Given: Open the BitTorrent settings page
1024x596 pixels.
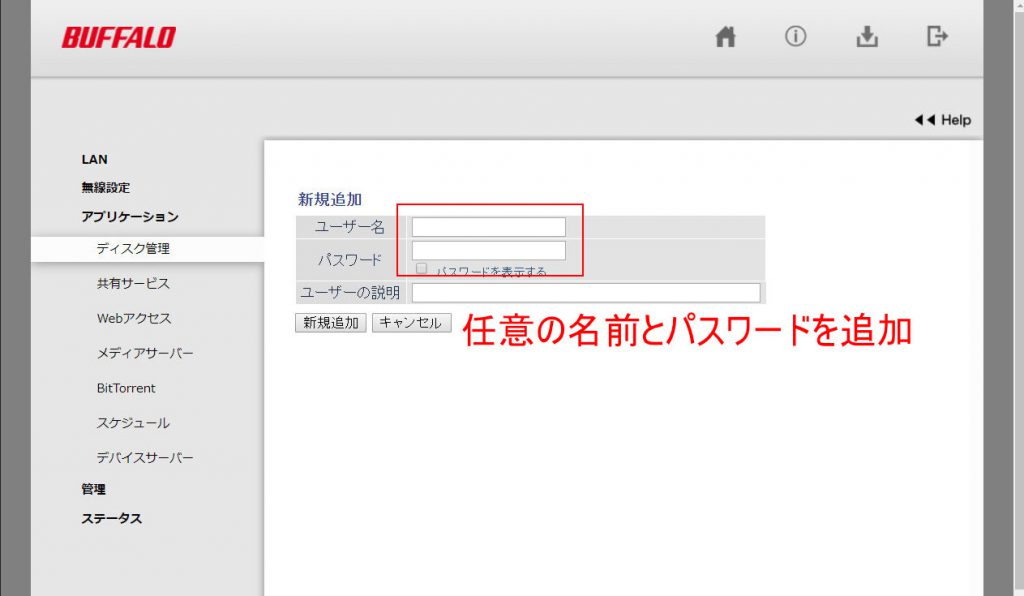Looking at the screenshot, I should (x=126, y=388).
